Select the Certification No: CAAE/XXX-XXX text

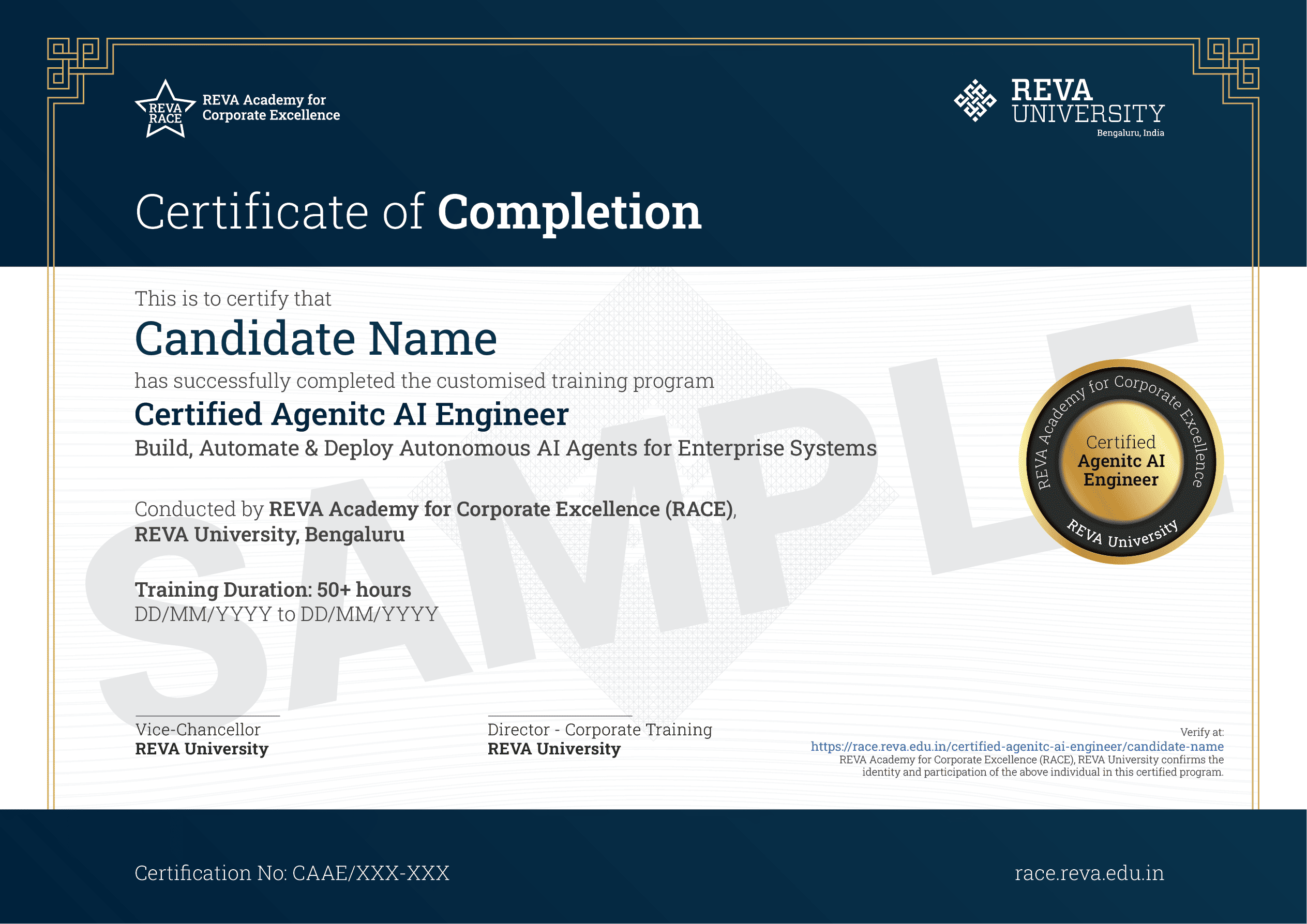coord(292,873)
